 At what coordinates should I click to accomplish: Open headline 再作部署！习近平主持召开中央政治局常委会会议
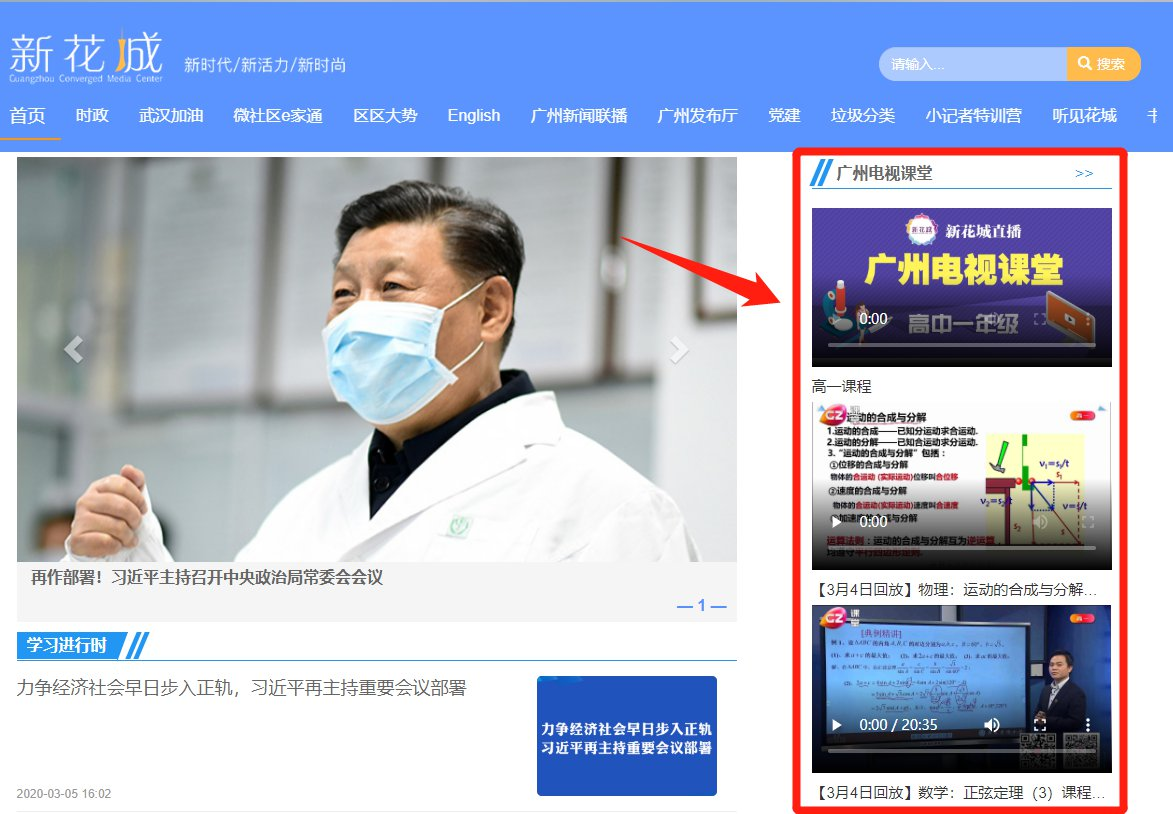click(207, 577)
